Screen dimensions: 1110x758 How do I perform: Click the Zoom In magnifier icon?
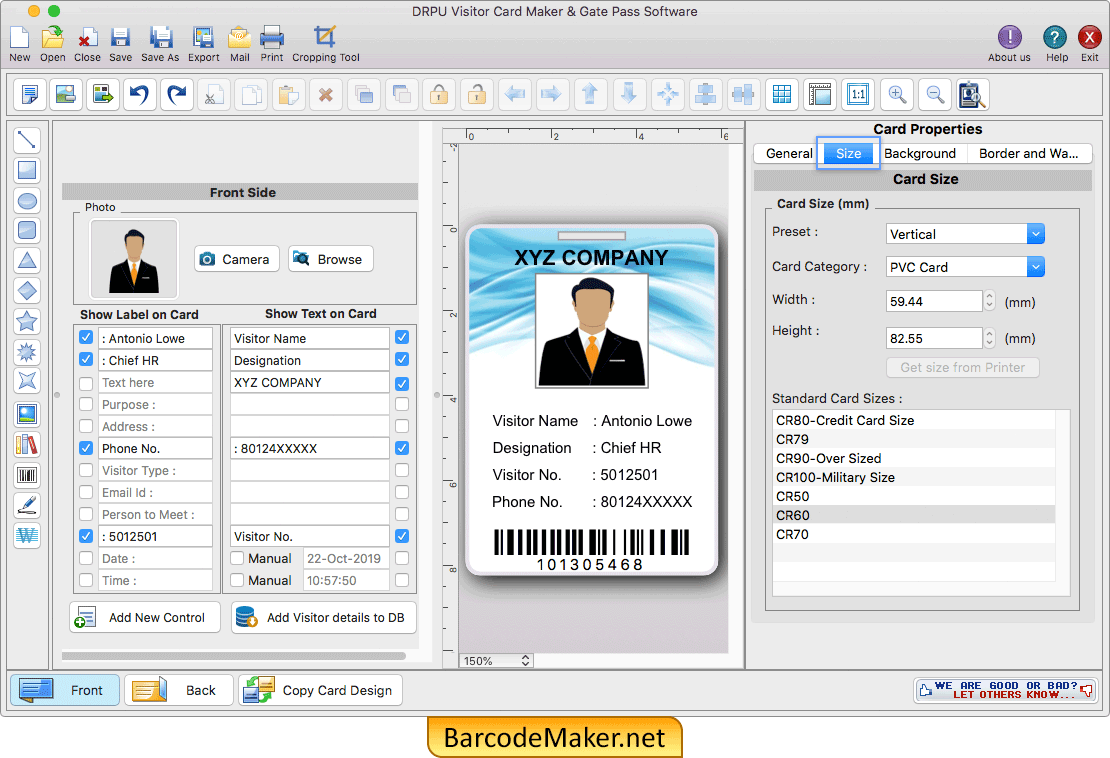pyautogui.click(x=897, y=94)
